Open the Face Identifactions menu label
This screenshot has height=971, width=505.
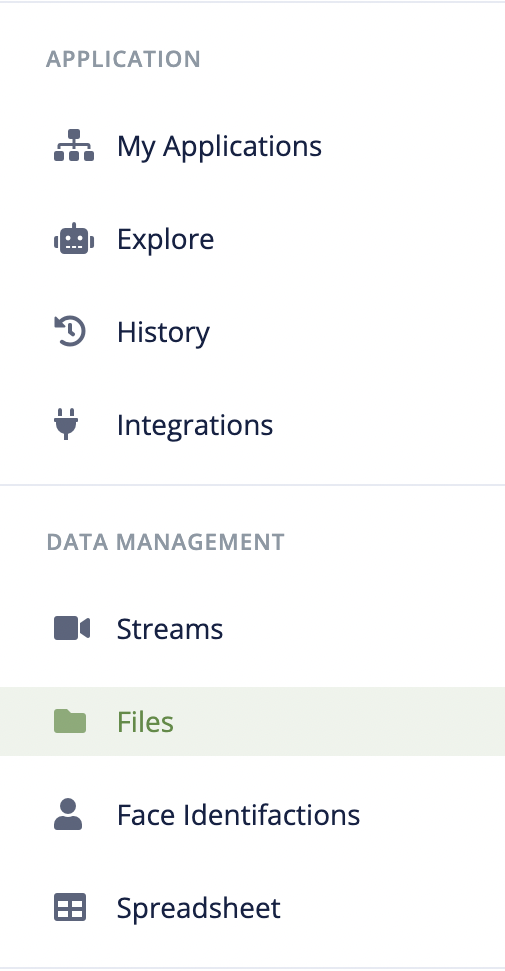coord(239,815)
